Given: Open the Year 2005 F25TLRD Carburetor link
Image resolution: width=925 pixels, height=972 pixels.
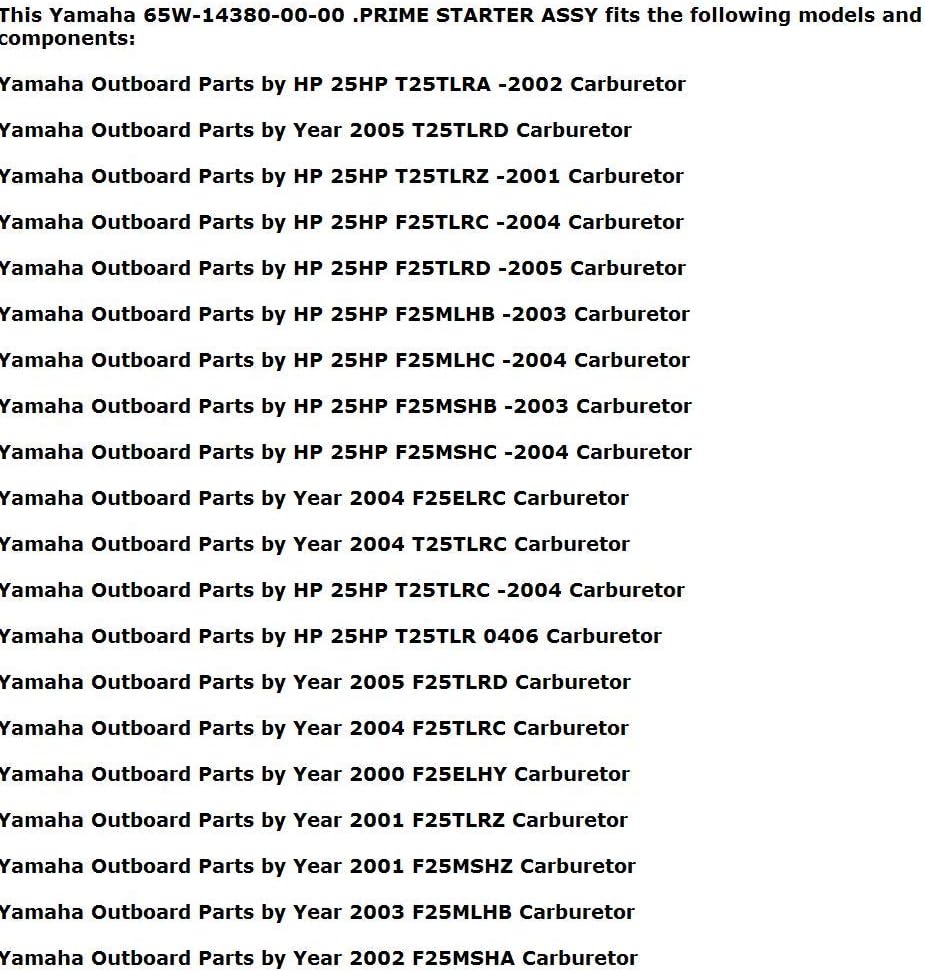Looking at the screenshot, I should 315,682.
